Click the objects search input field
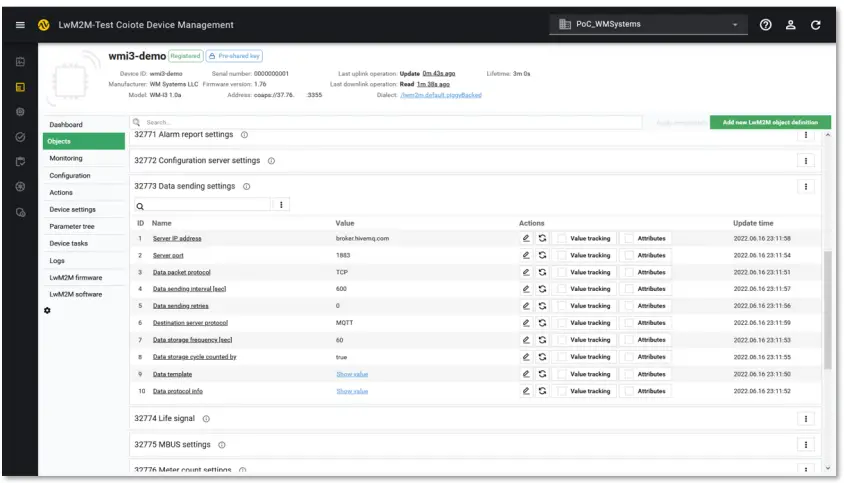Viewport: 844px width, 483px height. click(x=390, y=122)
